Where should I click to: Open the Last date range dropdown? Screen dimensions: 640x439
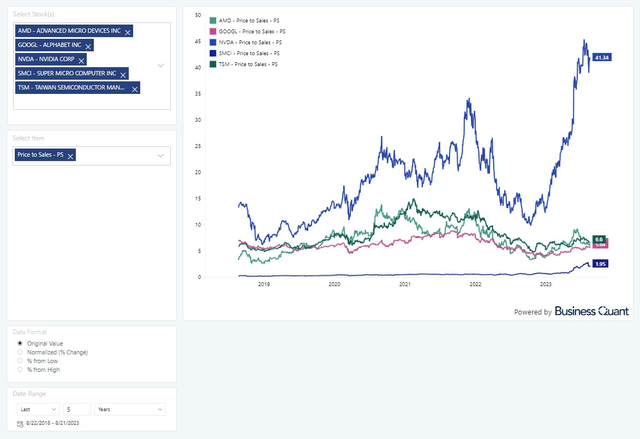click(38, 409)
